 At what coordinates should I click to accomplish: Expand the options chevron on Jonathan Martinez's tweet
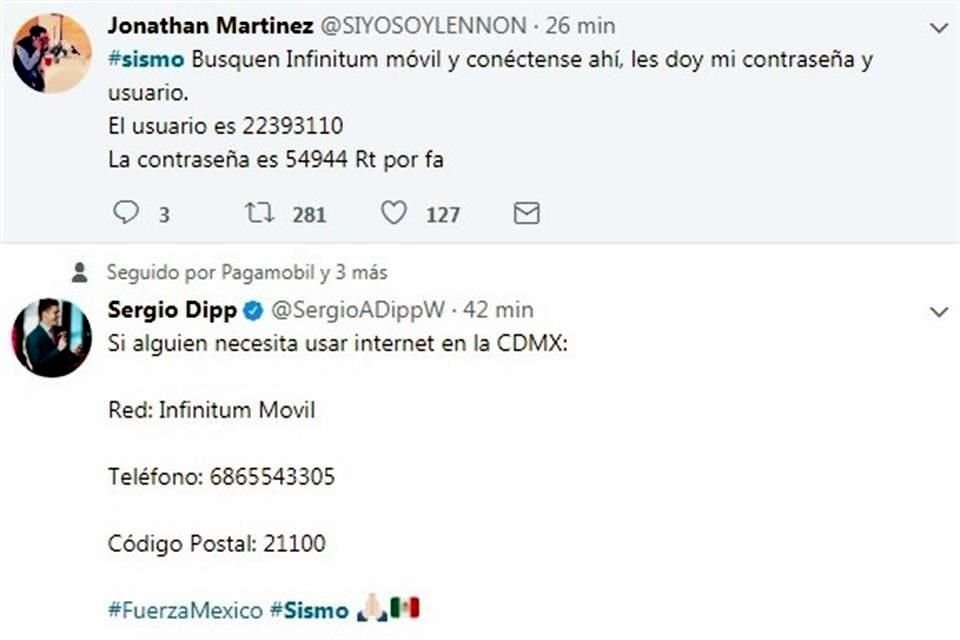click(x=938, y=28)
